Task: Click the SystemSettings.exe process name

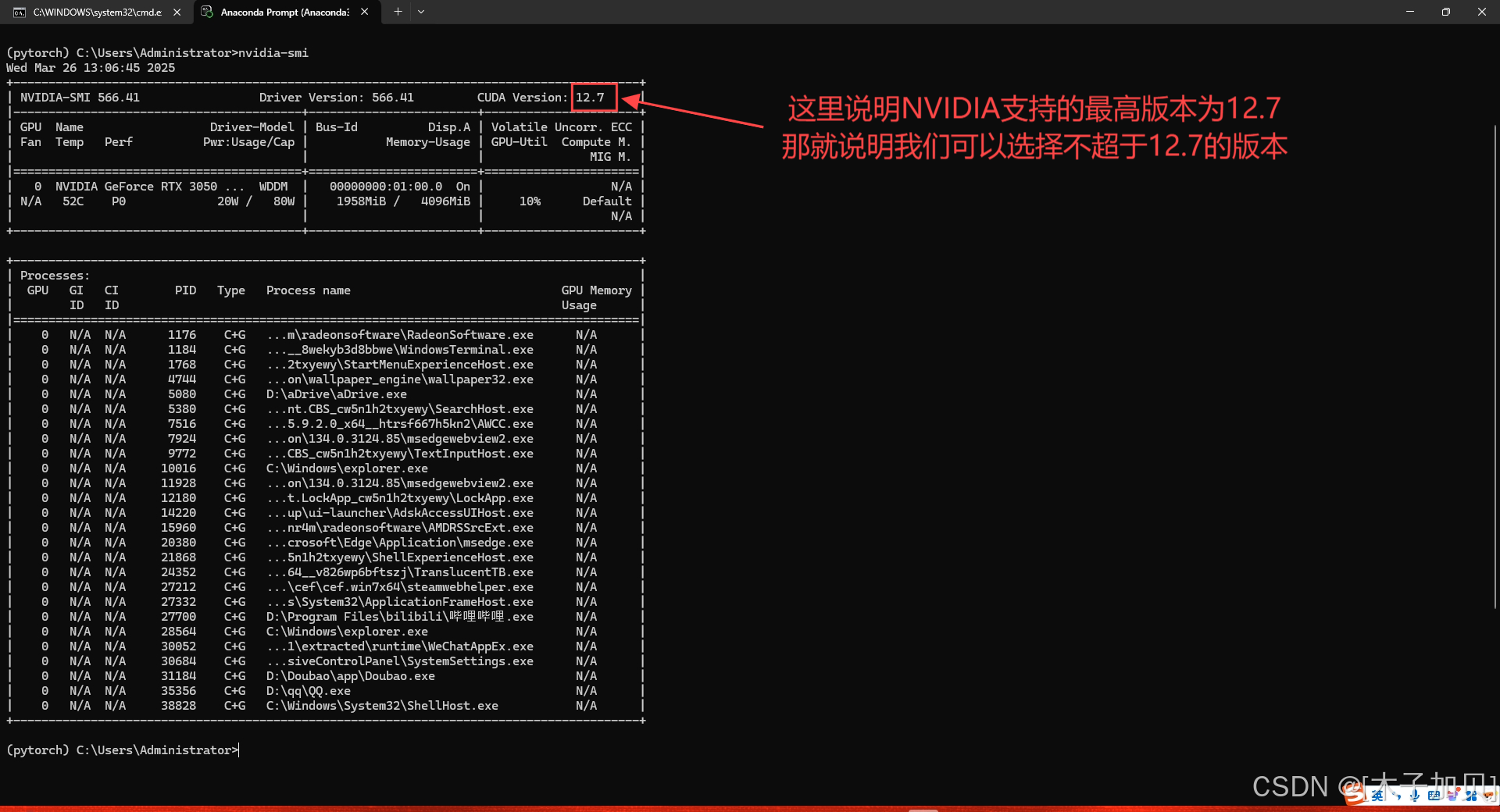Action: pyautogui.click(x=400, y=661)
